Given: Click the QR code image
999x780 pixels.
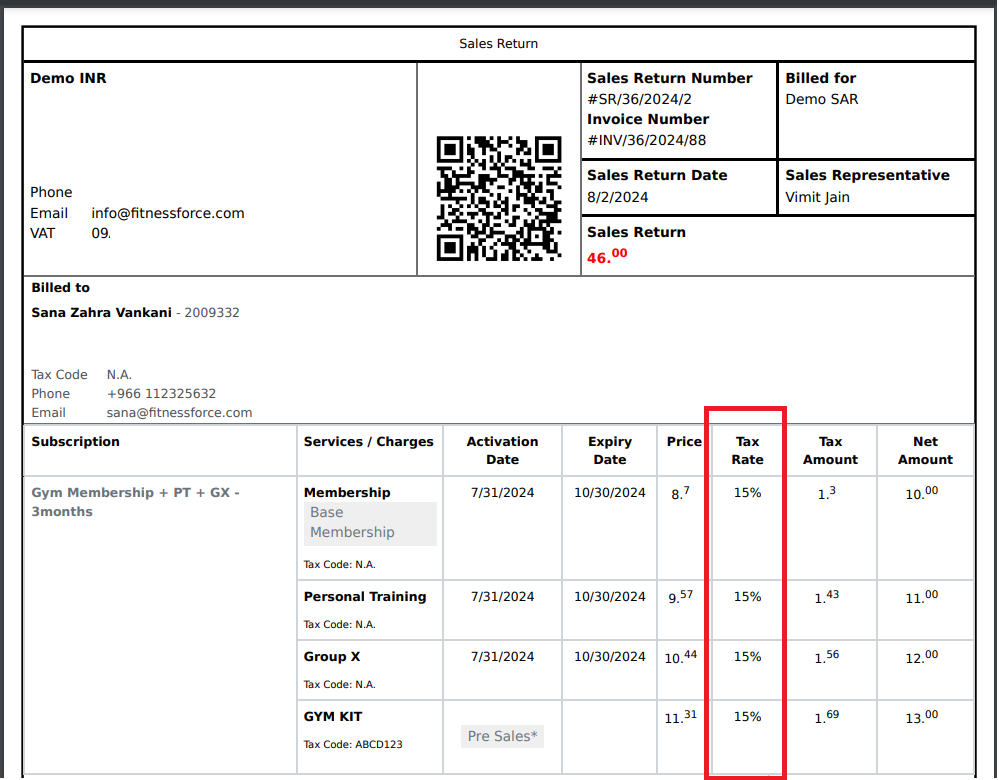Looking at the screenshot, I should (499, 199).
